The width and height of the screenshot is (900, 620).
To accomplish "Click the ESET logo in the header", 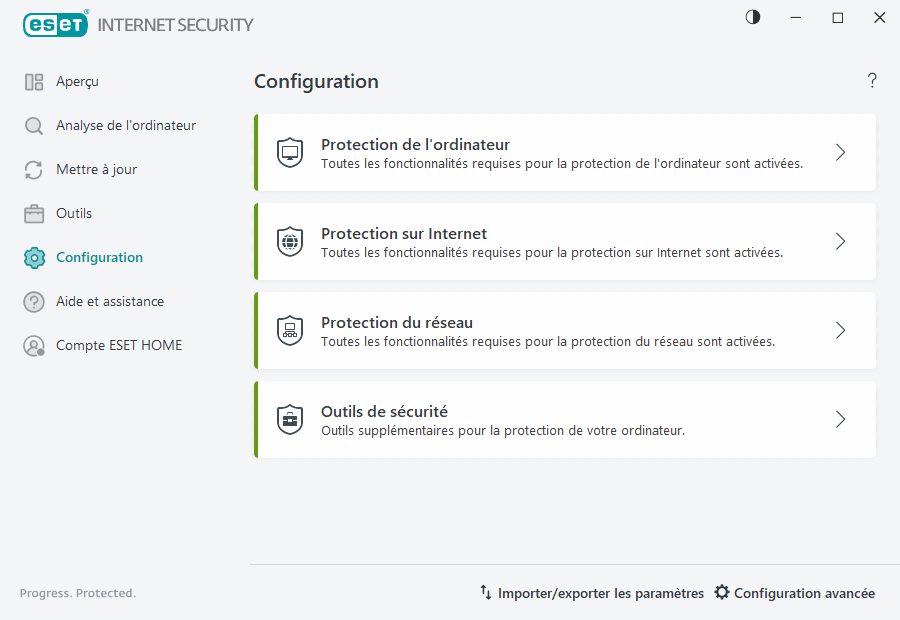I will point(55,24).
